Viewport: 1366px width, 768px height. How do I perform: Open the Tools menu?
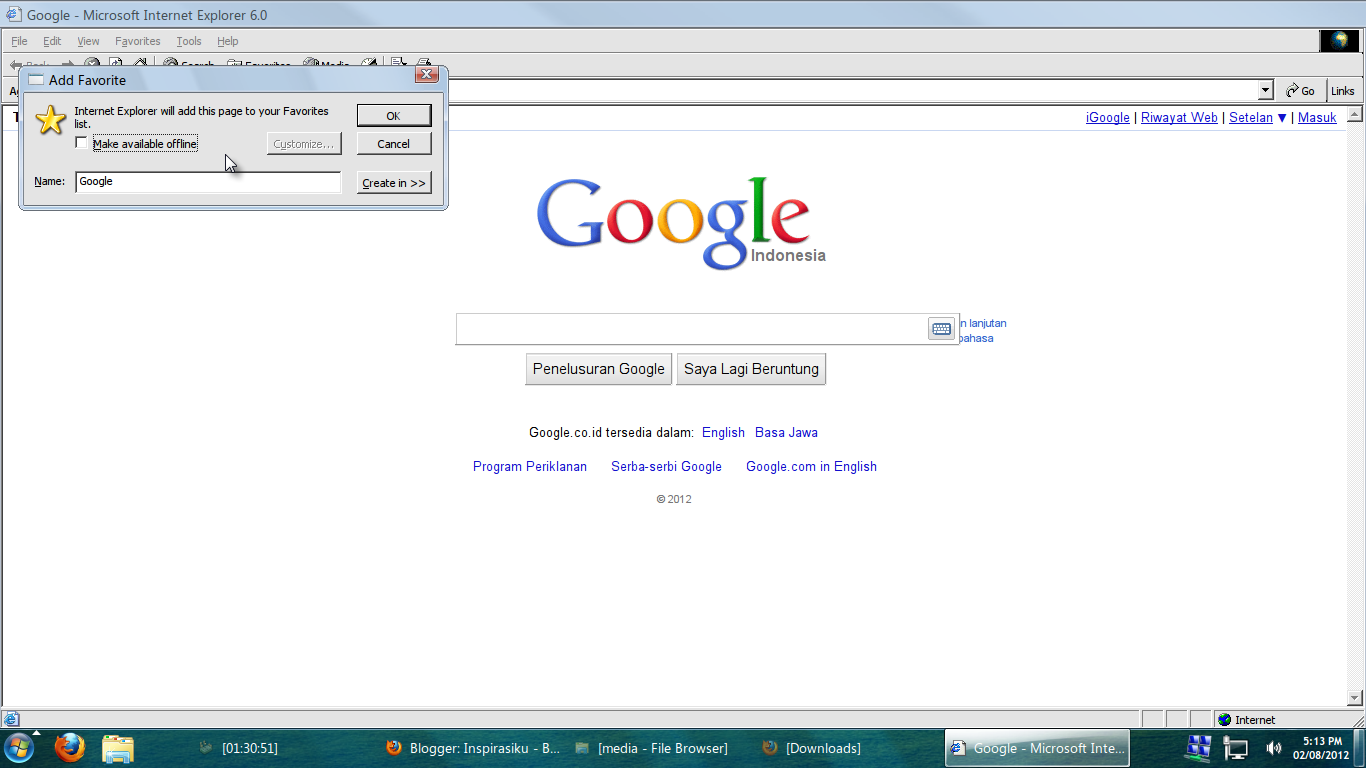tap(189, 41)
